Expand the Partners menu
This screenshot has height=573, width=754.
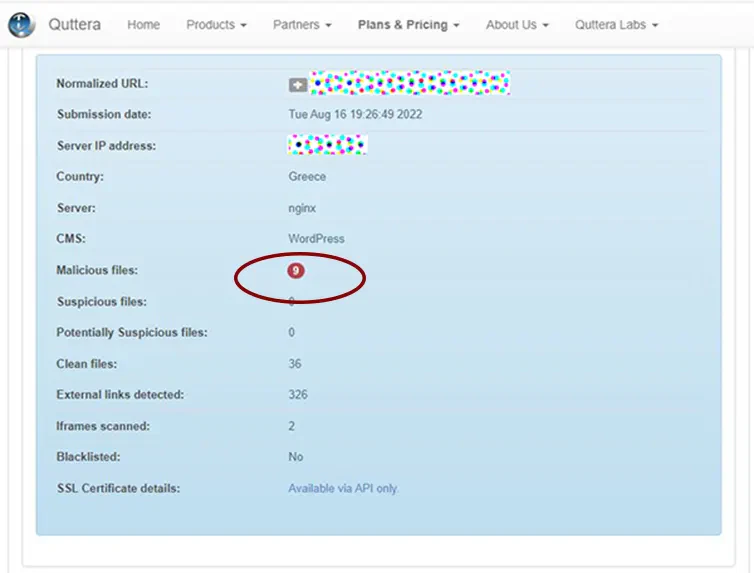301,25
